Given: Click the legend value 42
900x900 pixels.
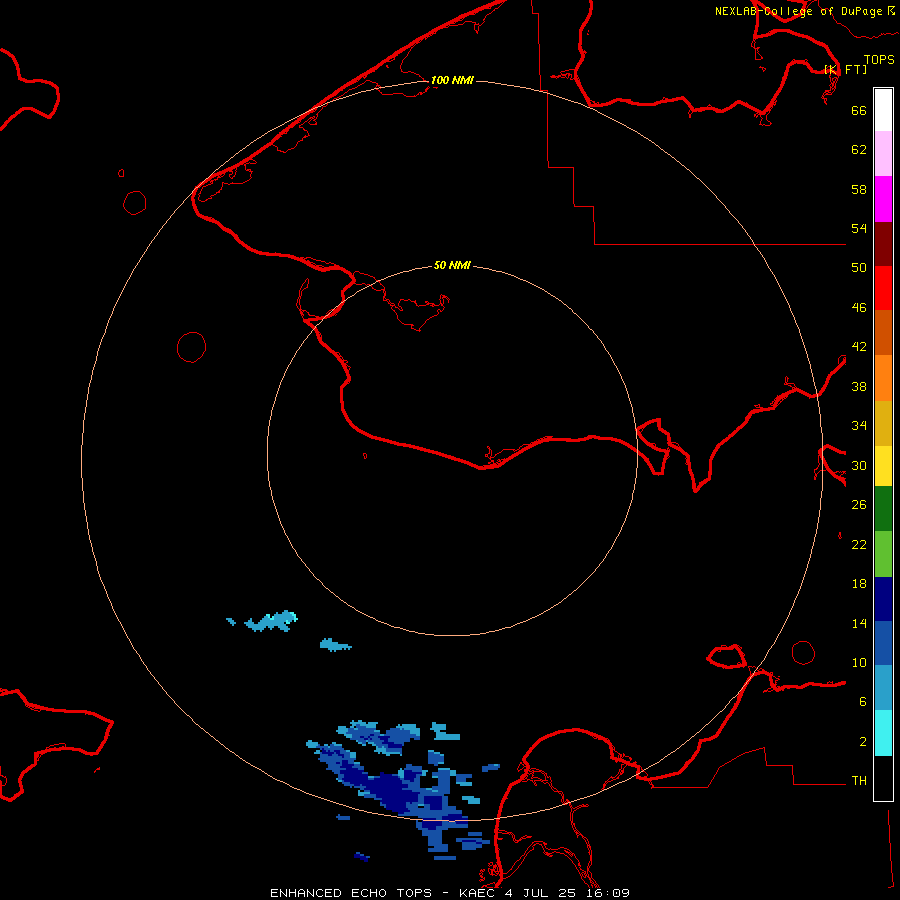Looking at the screenshot, I should [859, 346].
